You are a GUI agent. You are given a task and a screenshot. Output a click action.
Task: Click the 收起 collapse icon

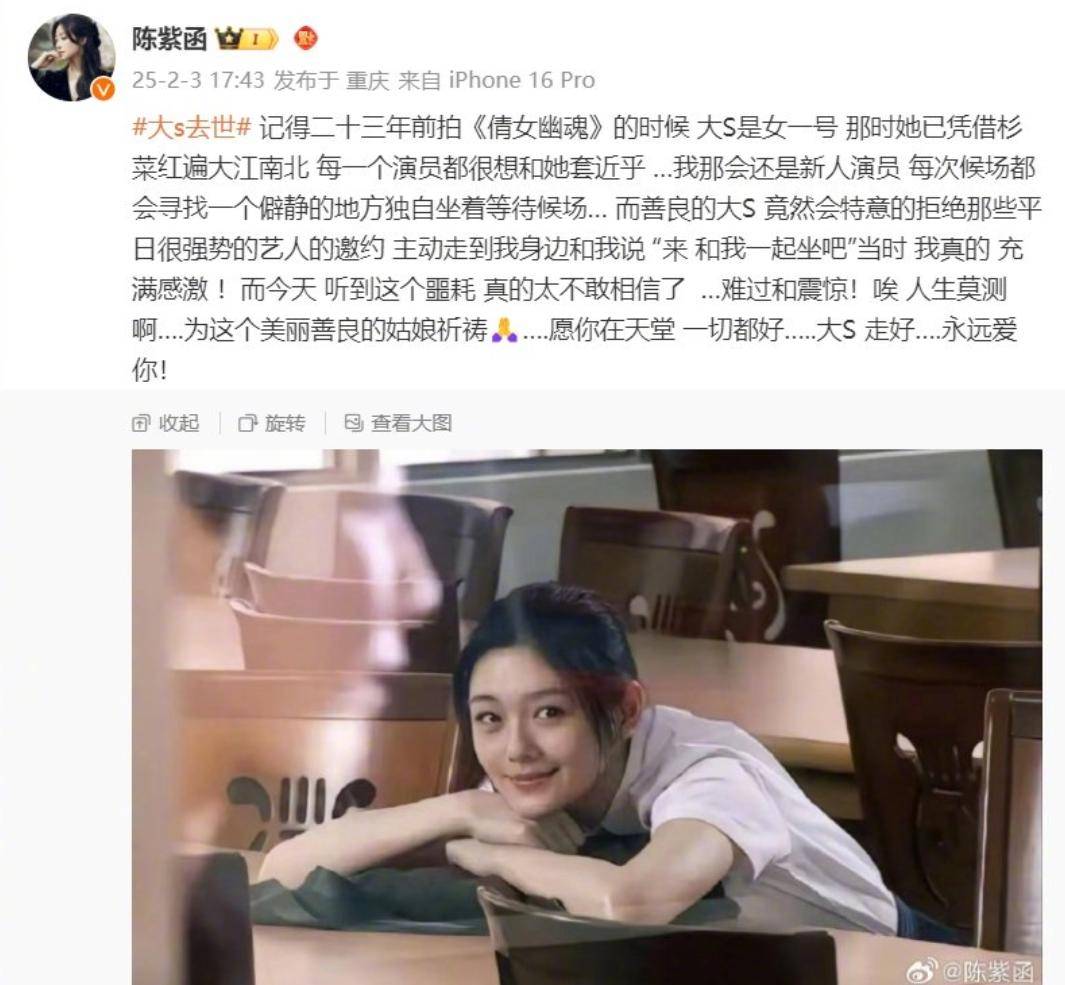pyautogui.click(x=141, y=423)
